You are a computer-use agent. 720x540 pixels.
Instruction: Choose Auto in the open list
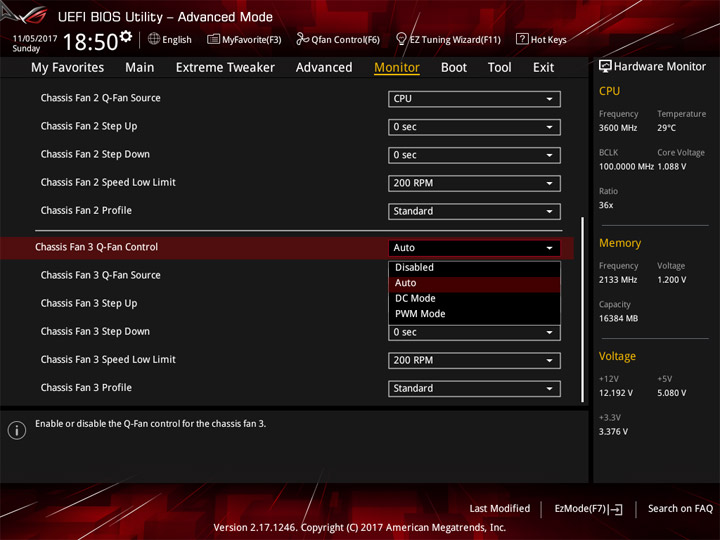pos(474,283)
